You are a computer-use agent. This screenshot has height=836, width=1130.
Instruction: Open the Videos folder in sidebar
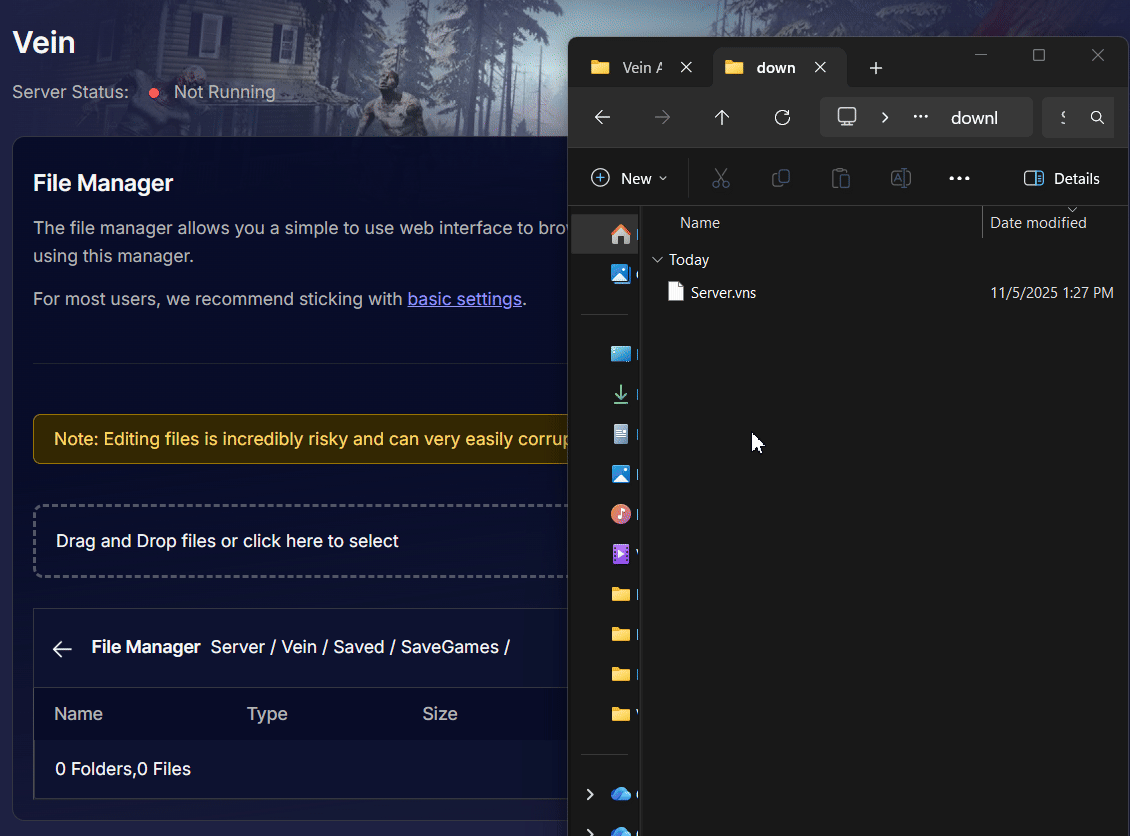pos(620,553)
